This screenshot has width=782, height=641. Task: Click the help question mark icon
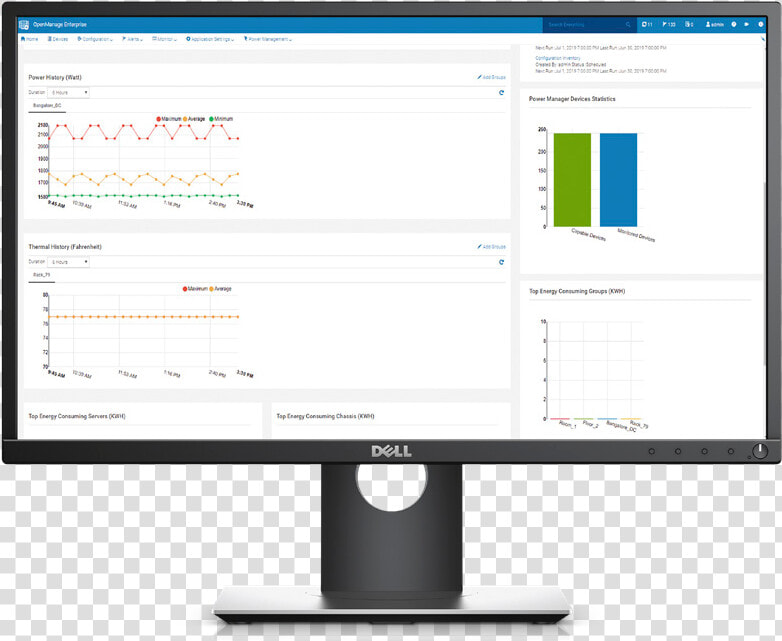(x=734, y=24)
